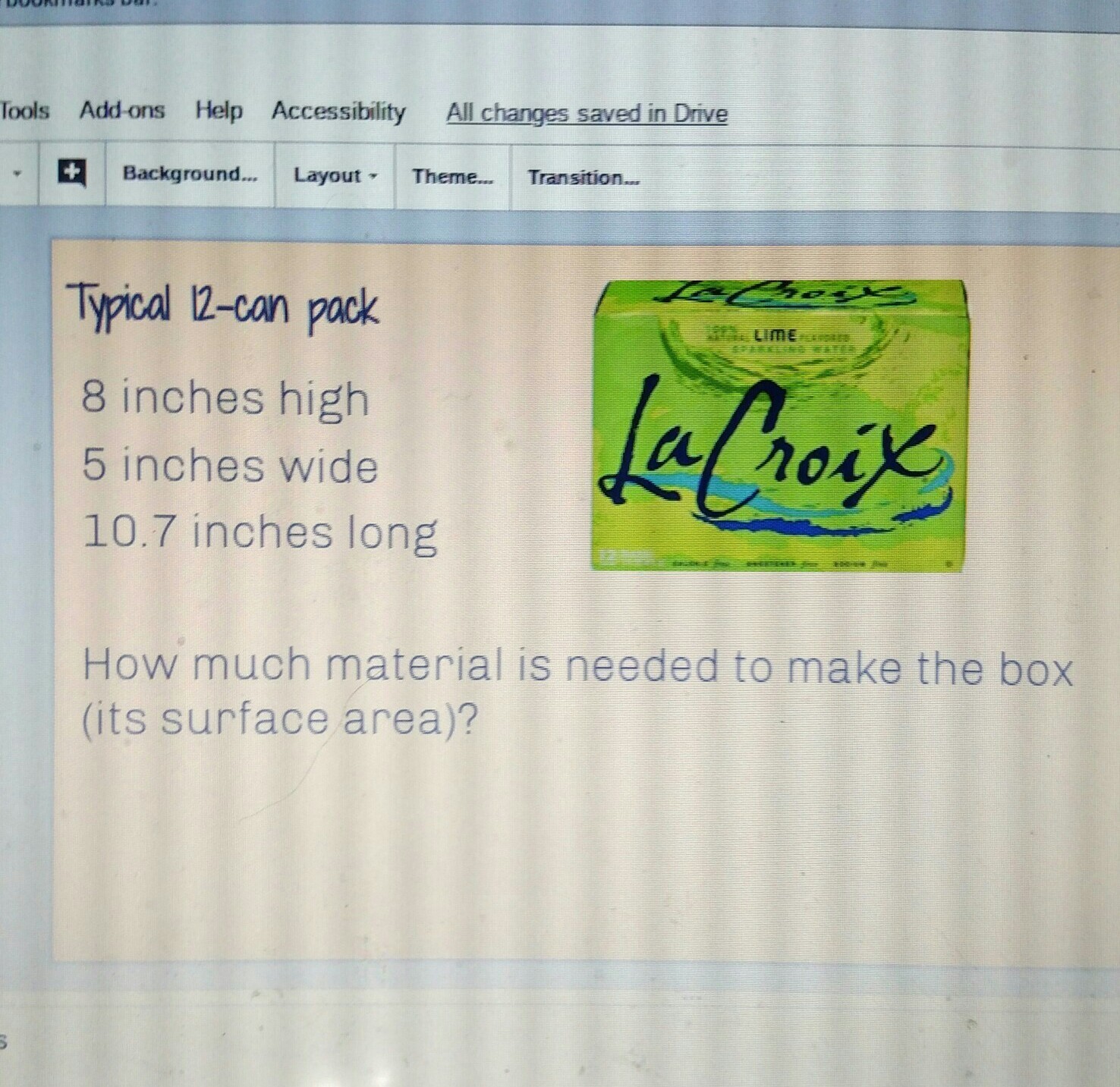The height and width of the screenshot is (1087, 1120).
Task: Open the Layout dropdown
Action: 335,175
